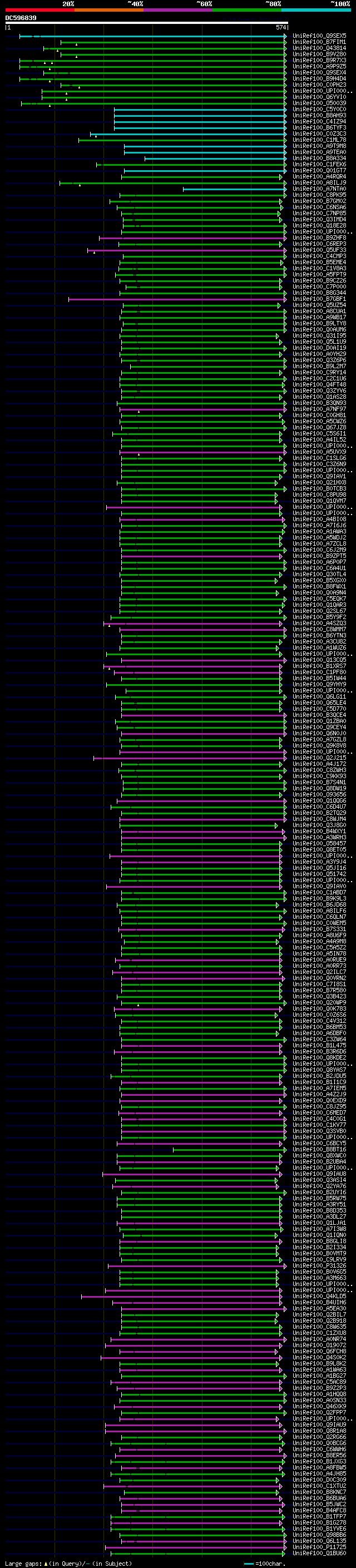Select the label UniRef100_C6NSA6

319,207
